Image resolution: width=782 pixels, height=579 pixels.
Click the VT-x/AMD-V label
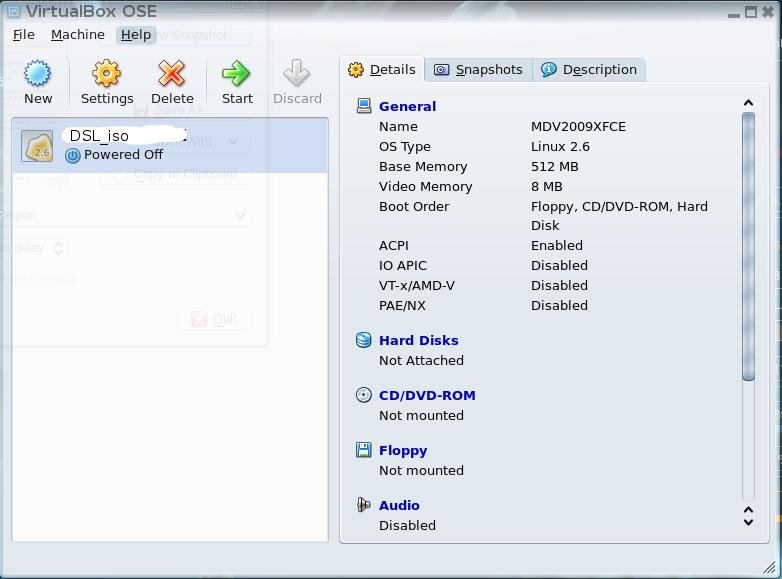click(417, 285)
